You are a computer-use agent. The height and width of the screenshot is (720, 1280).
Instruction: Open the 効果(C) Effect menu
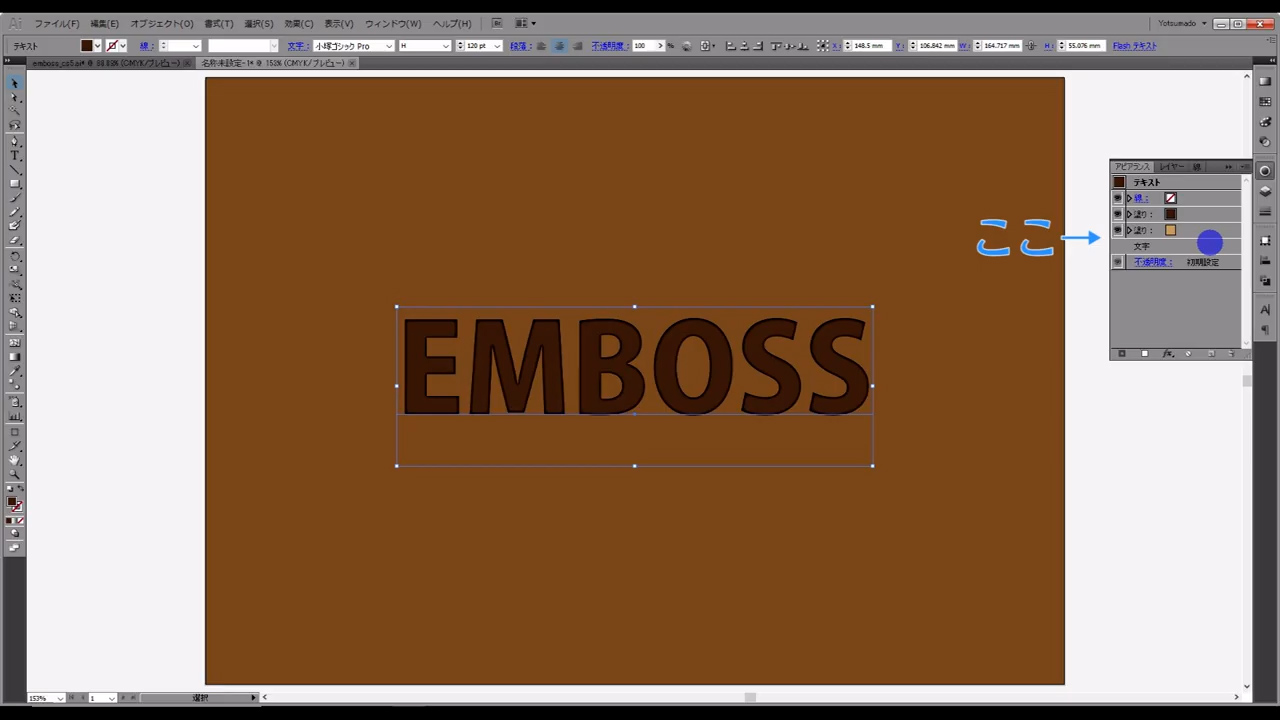point(298,23)
